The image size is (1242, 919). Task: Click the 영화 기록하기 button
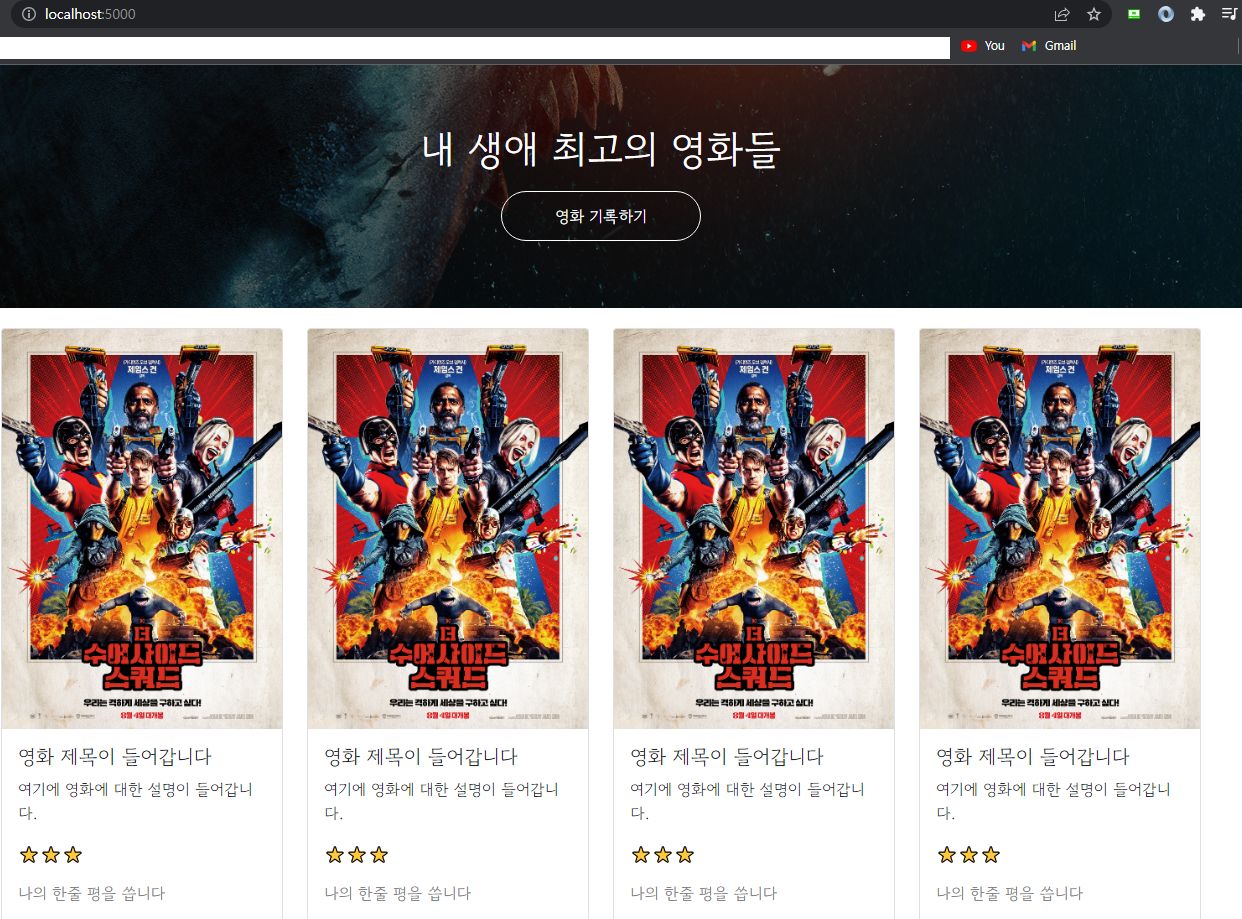(x=601, y=216)
